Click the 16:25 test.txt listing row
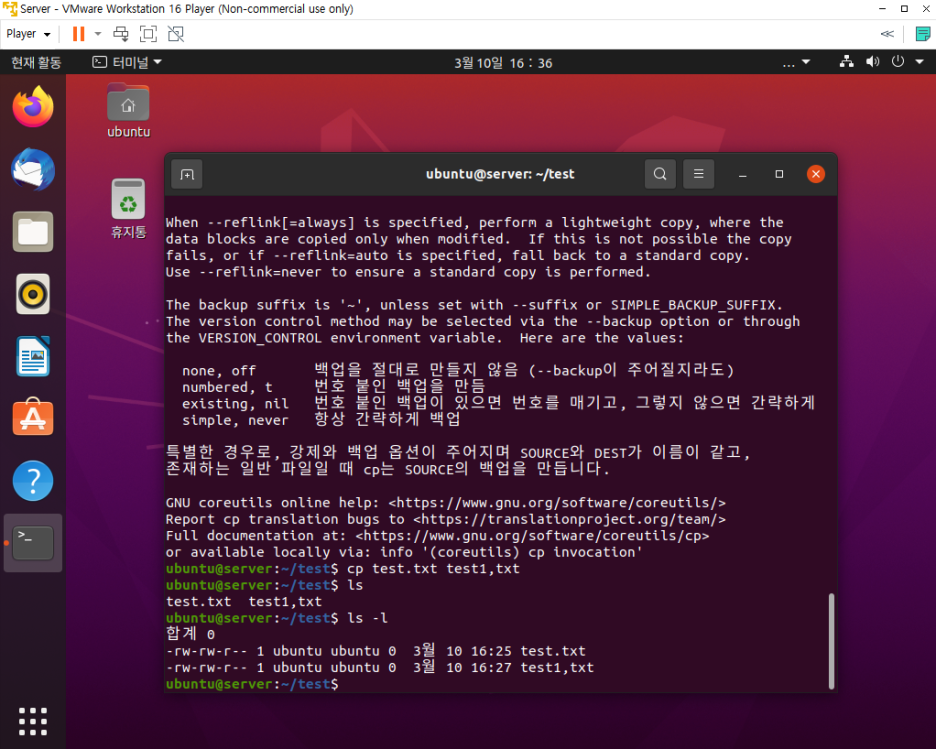936x749 pixels. [376, 651]
